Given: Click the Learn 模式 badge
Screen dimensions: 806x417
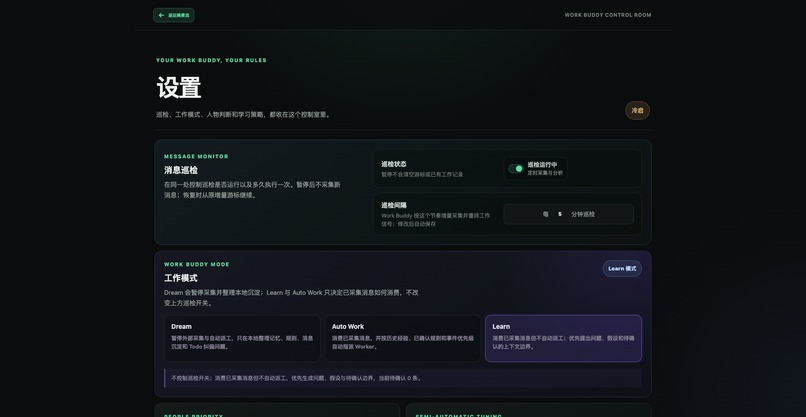Looking at the screenshot, I should point(622,268).
